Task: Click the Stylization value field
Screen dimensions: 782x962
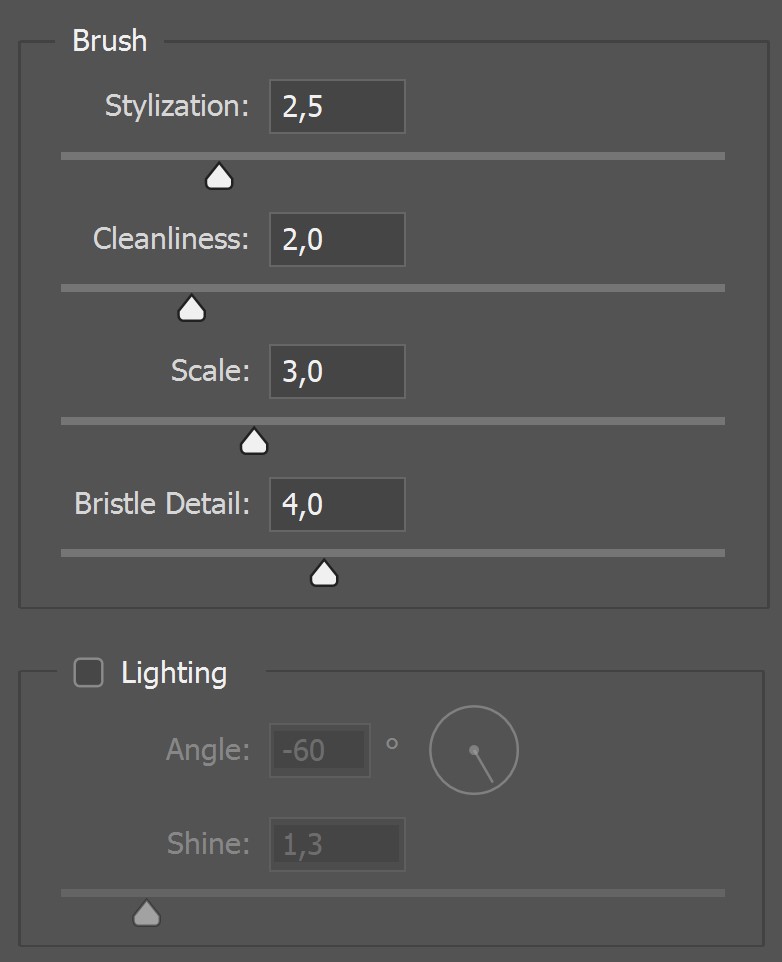Action: coord(337,107)
